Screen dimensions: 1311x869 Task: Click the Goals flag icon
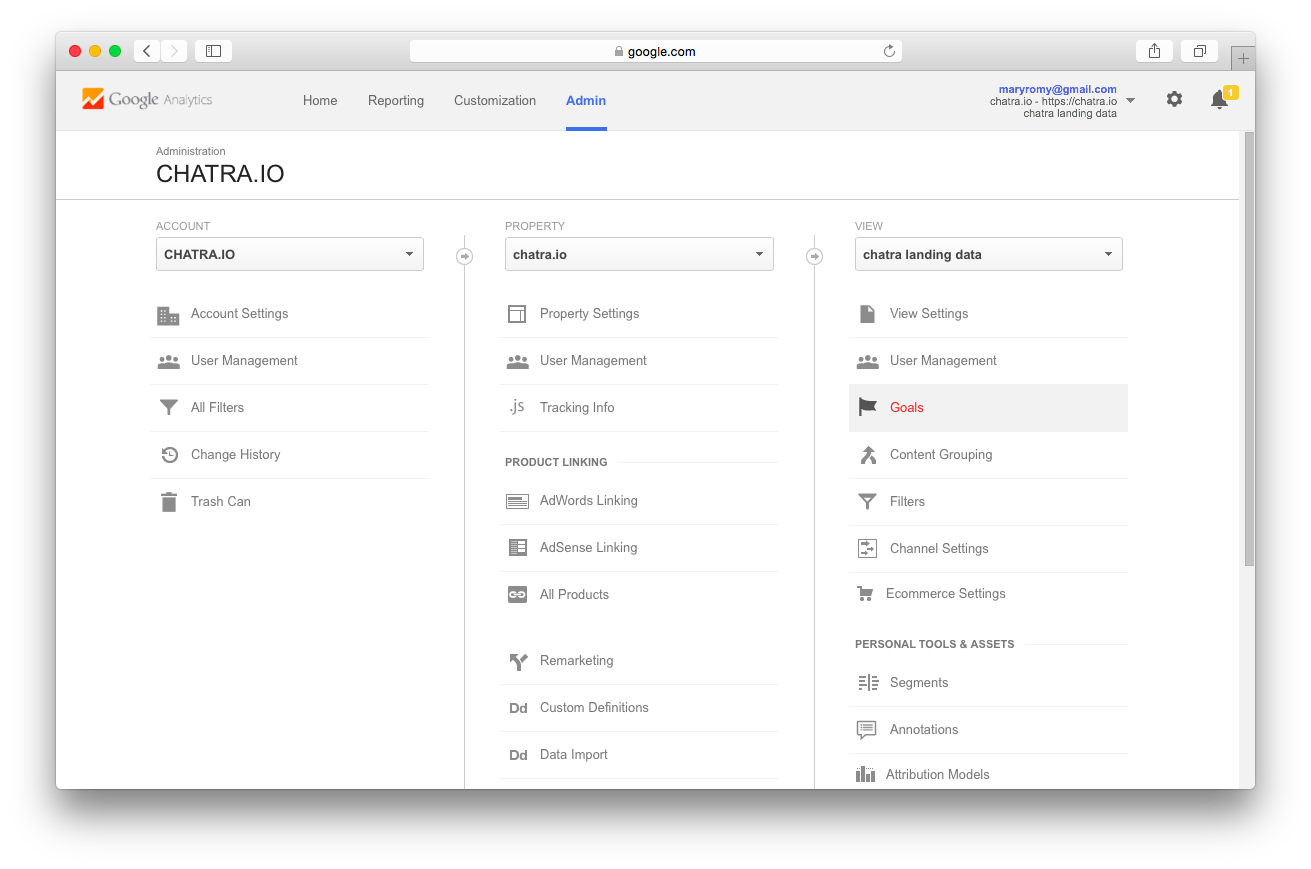coord(866,407)
